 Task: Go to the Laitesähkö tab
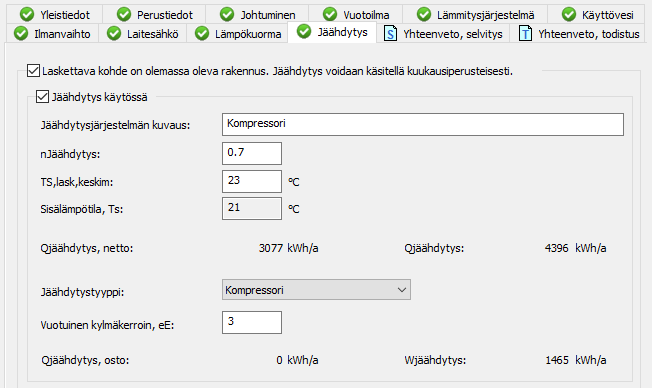[x=143, y=33]
